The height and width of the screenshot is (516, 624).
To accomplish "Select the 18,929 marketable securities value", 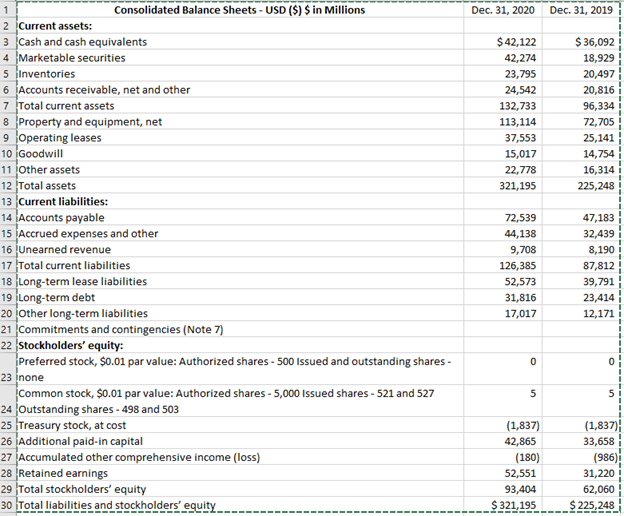I will click(581, 58).
